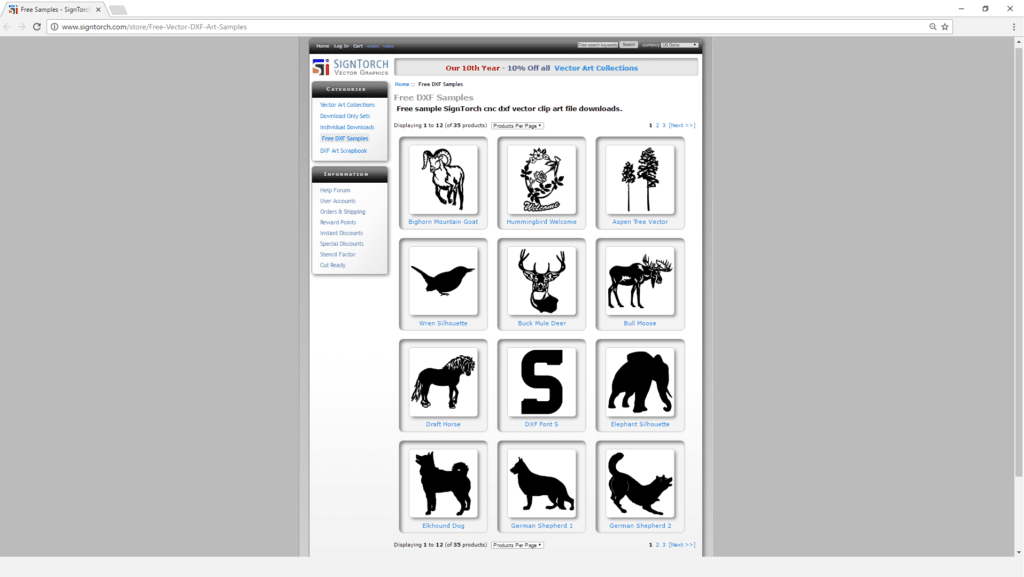
Task: Click Home in the site navigation
Action: click(322, 44)
